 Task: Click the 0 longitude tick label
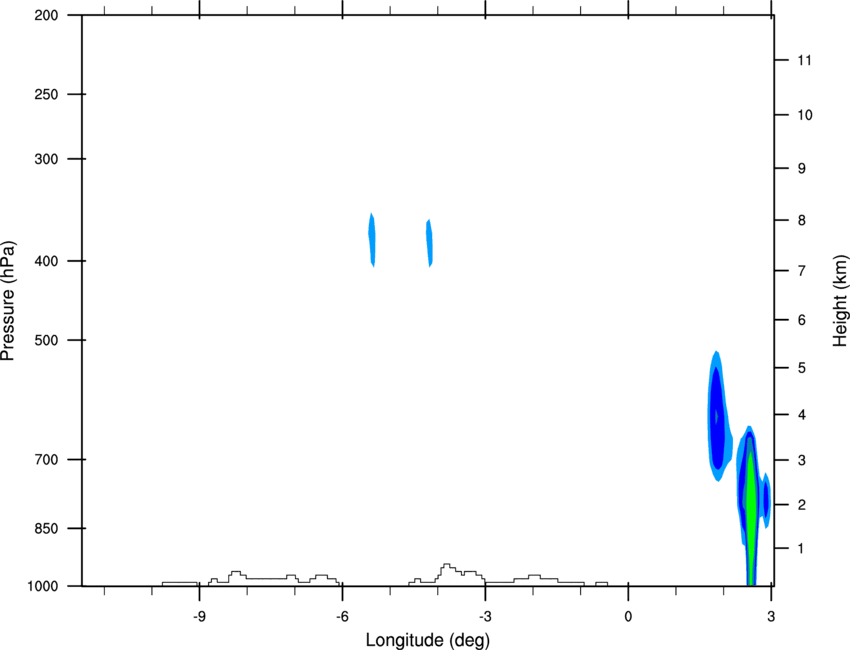pos(628,616)
